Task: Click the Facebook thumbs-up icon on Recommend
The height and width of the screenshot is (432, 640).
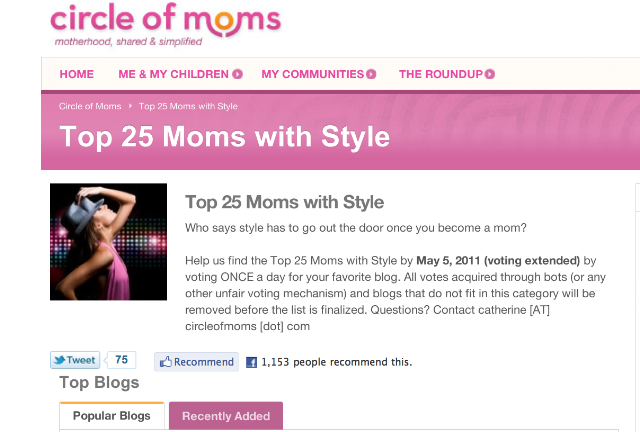Action: click(165, 362)
